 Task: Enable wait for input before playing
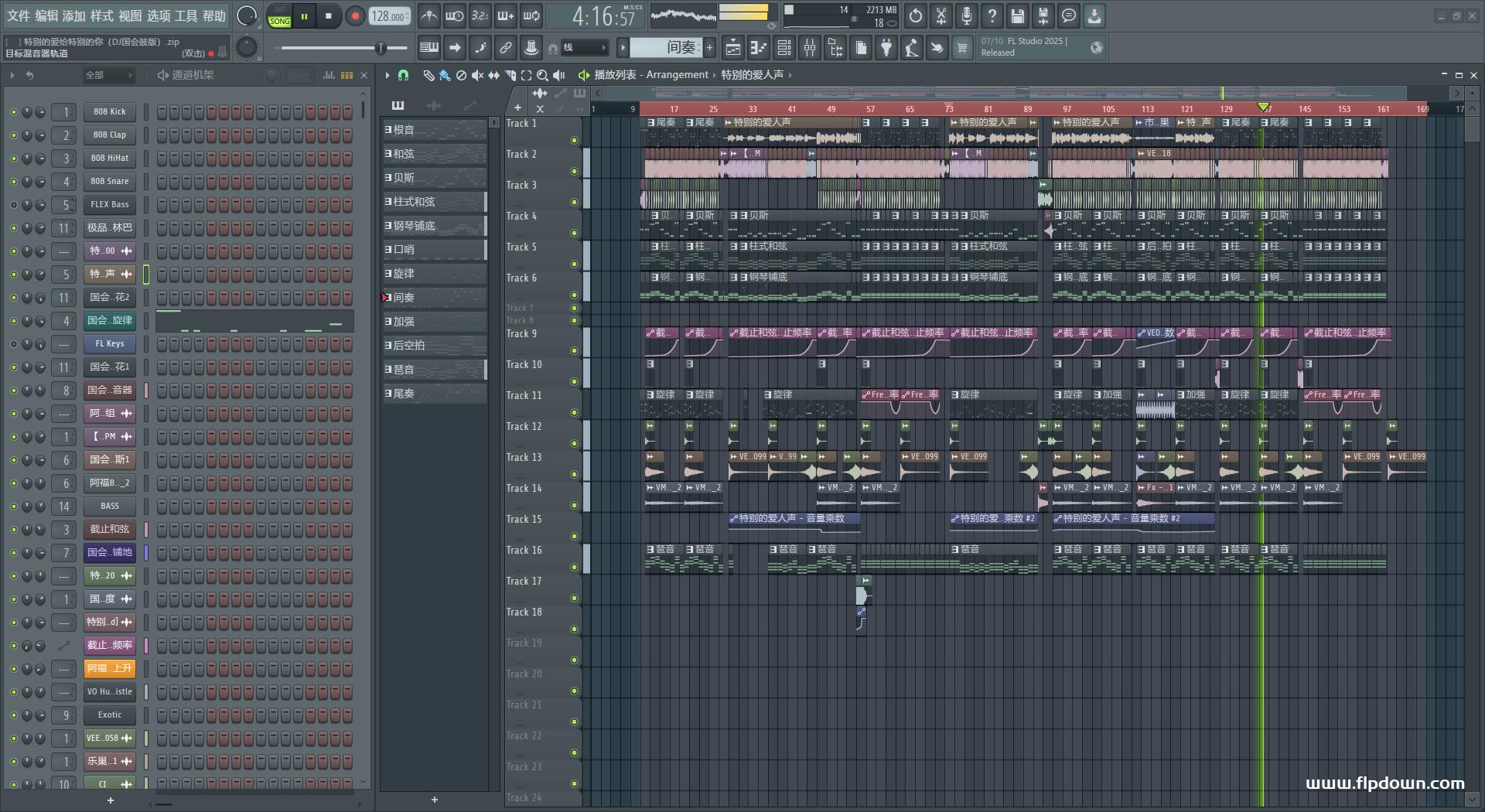click(x=454, y=15)
